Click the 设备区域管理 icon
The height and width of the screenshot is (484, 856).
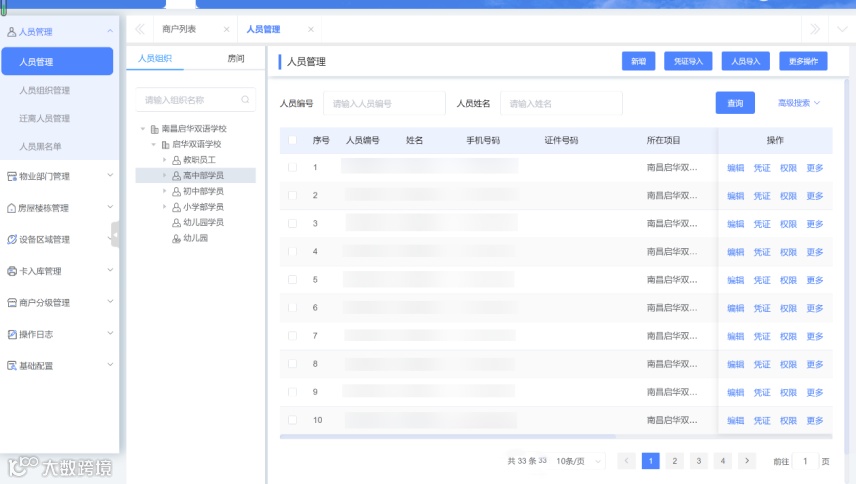coord(11,240)
